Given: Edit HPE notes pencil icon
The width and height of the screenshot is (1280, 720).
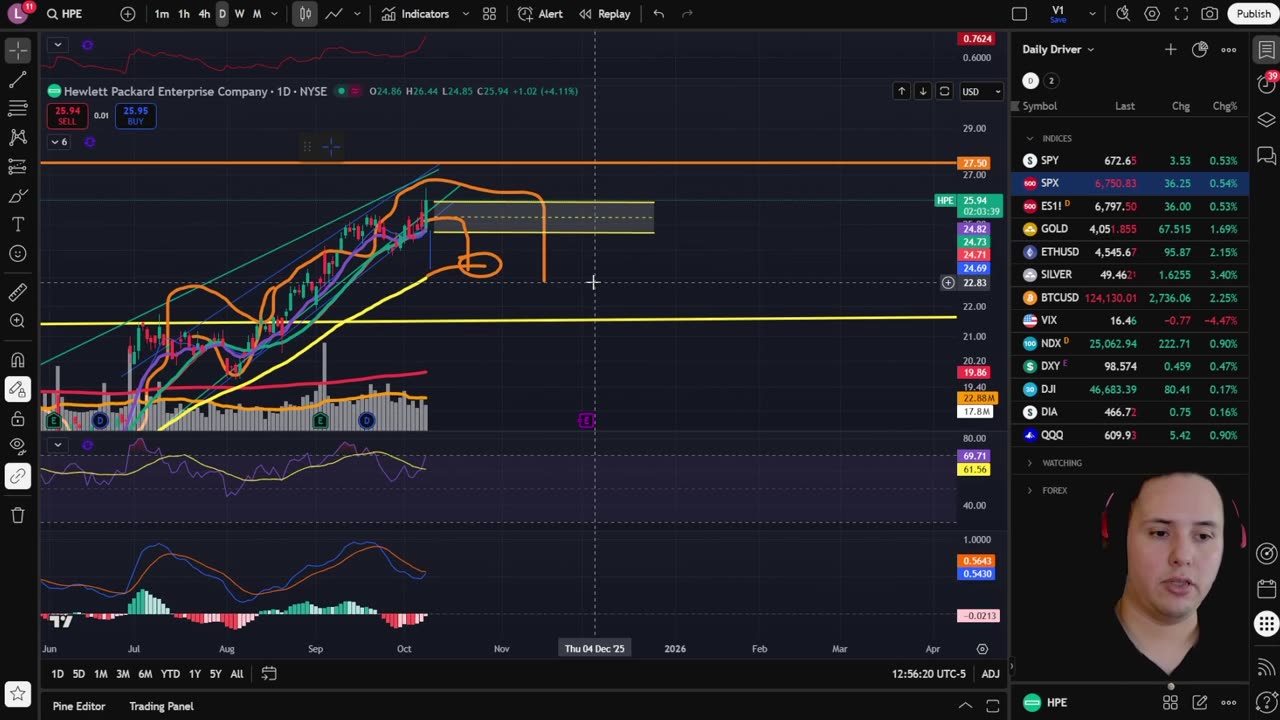Looking at the screenshot, I should click(1199, 703).
